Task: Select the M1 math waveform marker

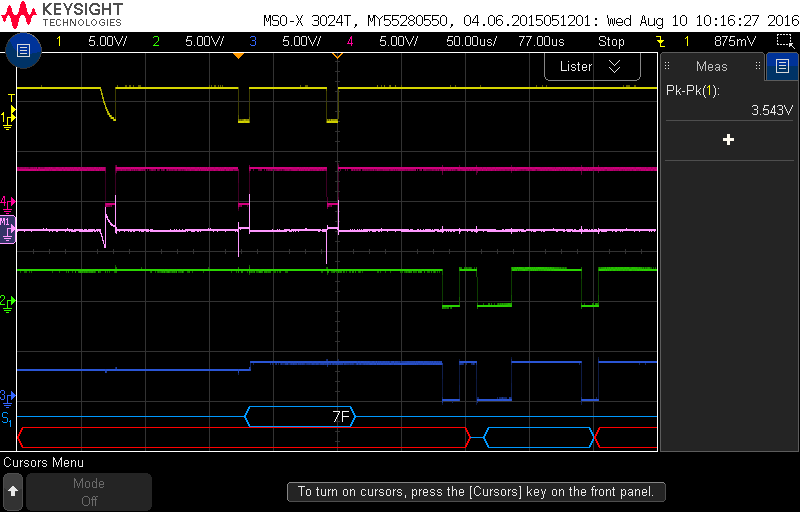Action: (x=8, y=229)
